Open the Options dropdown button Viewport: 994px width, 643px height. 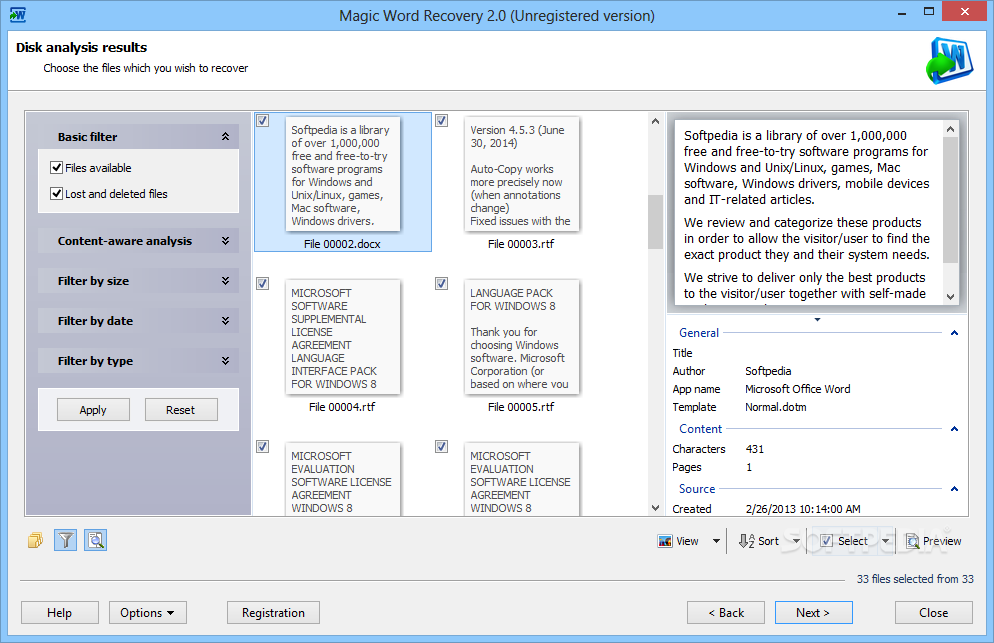pyautogui.click(x=148, y=613)
